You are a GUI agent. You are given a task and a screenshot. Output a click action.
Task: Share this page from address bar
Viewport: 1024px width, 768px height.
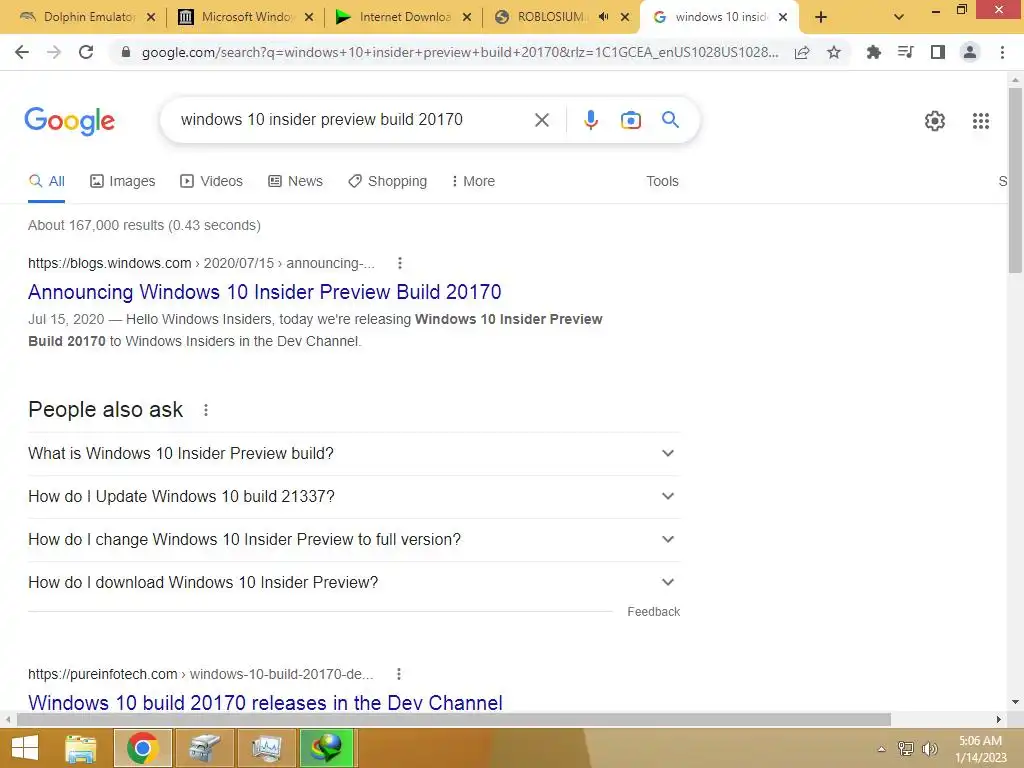(802, 52)
